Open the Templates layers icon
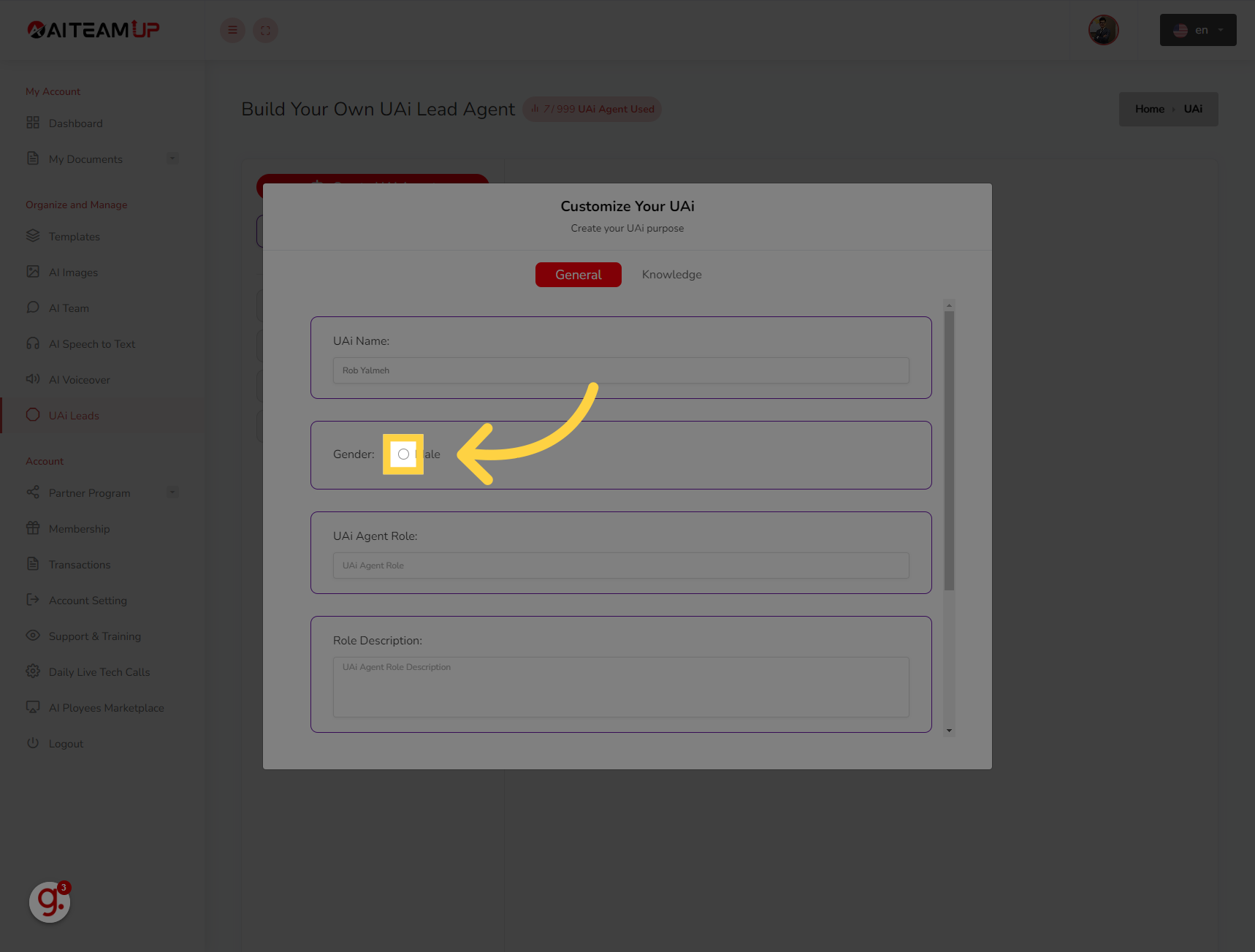This screenshot has width=1255, height=952. coord(33,236)
